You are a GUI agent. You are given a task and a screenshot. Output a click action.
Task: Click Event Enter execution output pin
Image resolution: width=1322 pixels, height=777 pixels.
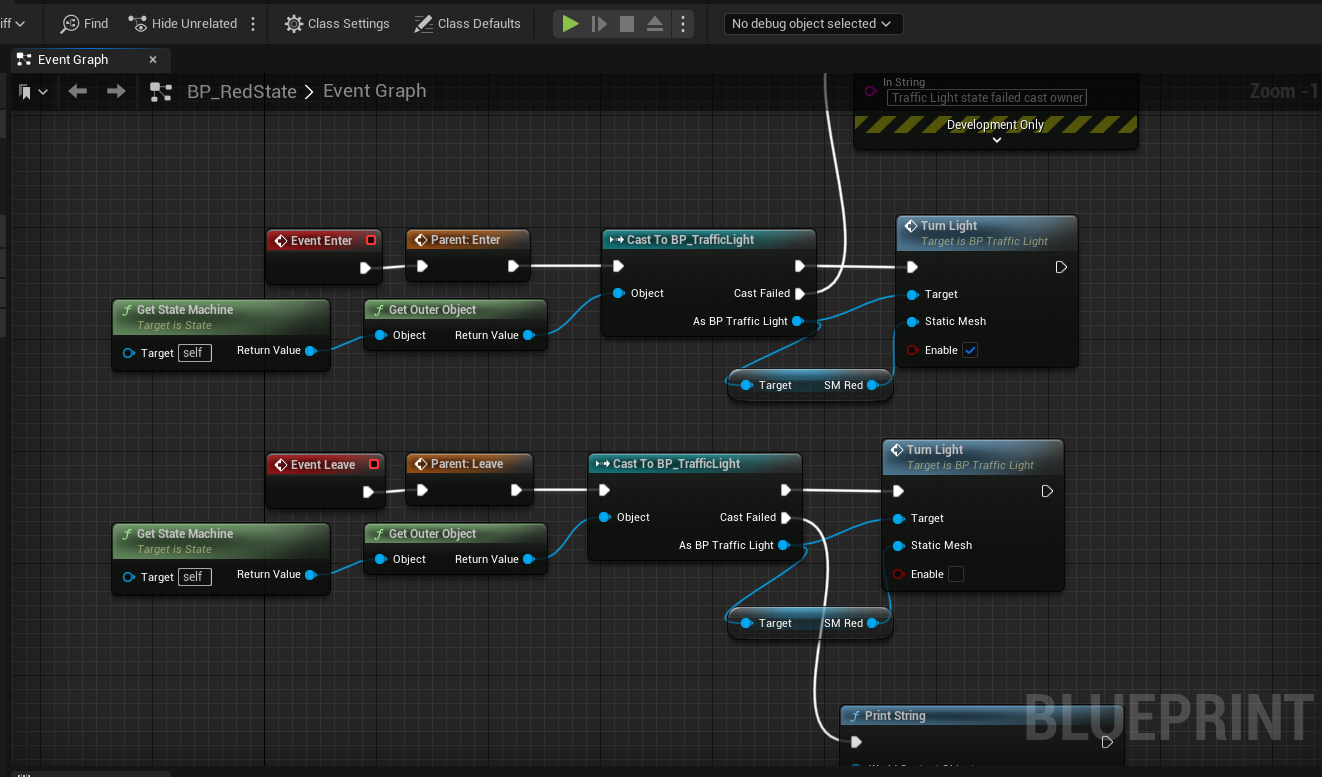[x=366, y=267]
